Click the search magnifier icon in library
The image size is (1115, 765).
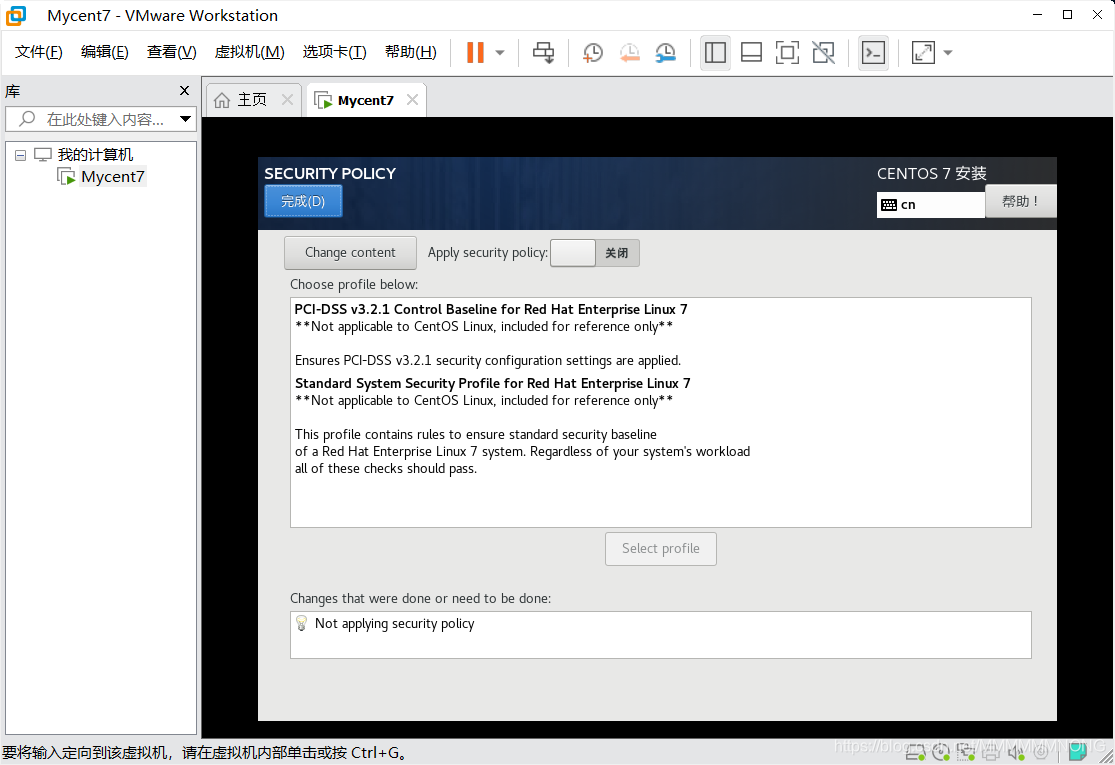(27, 119)
